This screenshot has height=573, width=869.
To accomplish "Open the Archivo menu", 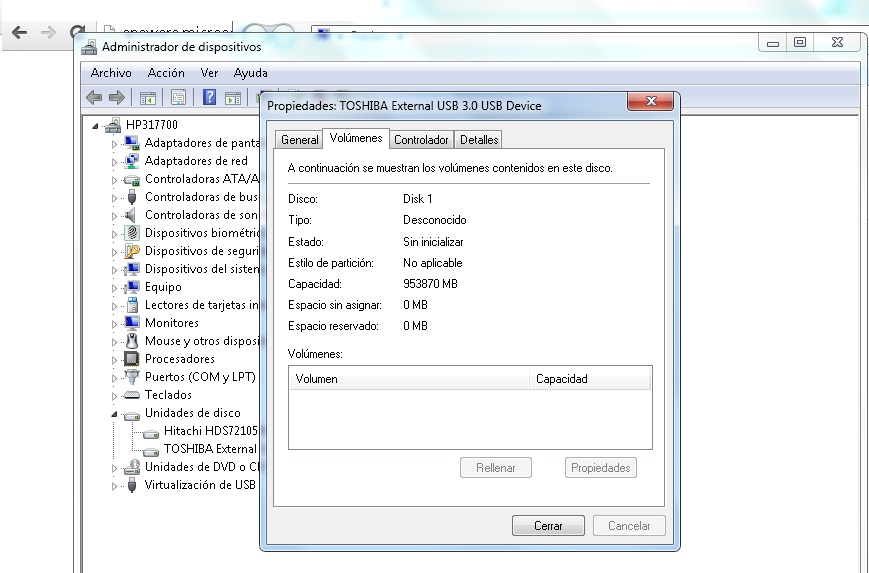I will (111, 73).
